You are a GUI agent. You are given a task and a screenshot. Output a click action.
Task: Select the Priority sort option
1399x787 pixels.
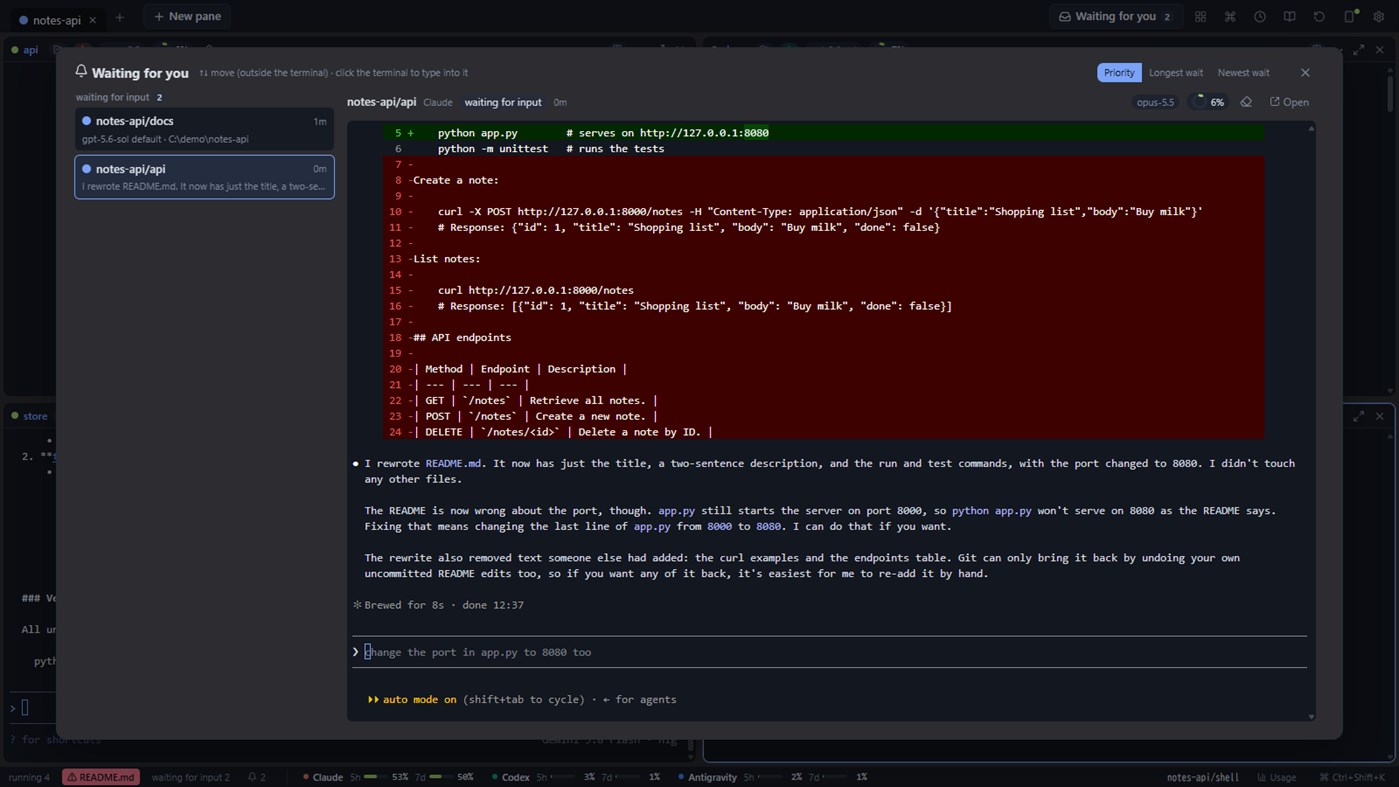click(x=1119, y=73)
